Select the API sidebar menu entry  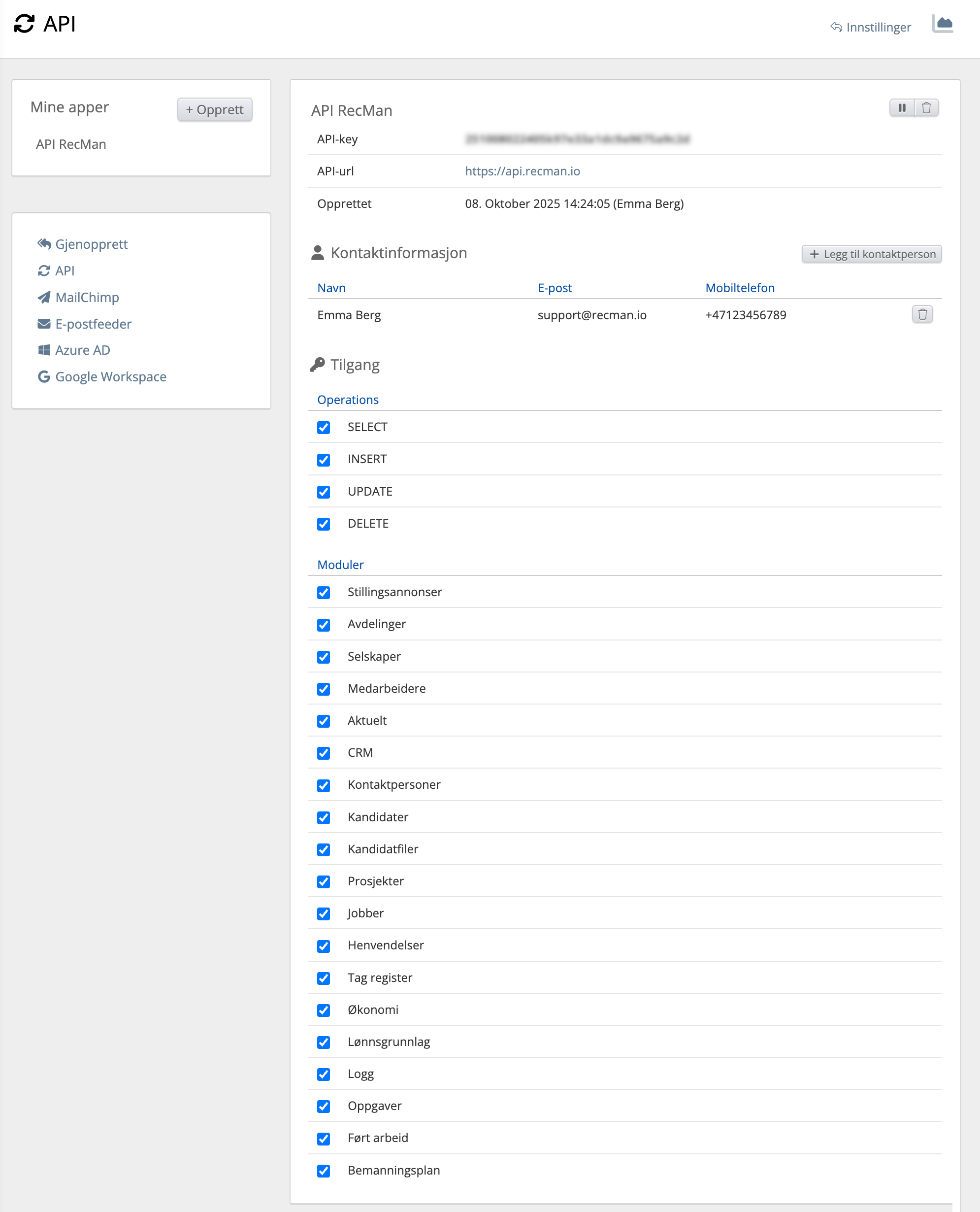pos(65,270)
